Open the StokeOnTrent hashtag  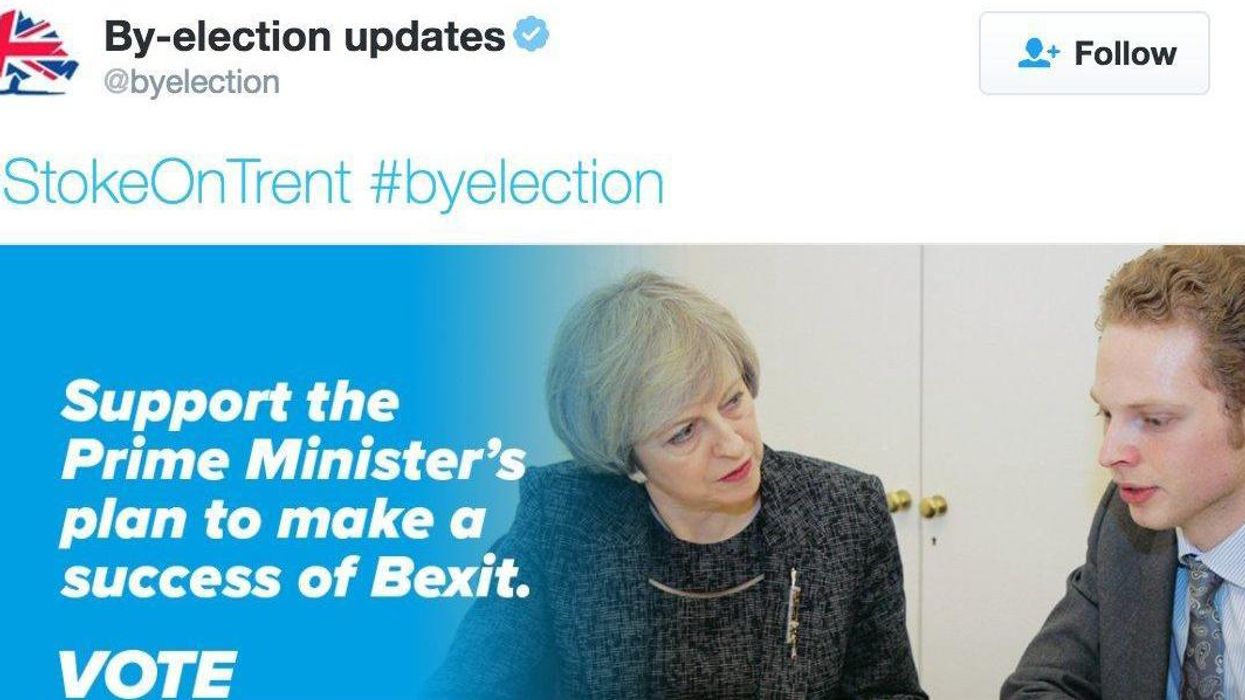pos(176,183)
